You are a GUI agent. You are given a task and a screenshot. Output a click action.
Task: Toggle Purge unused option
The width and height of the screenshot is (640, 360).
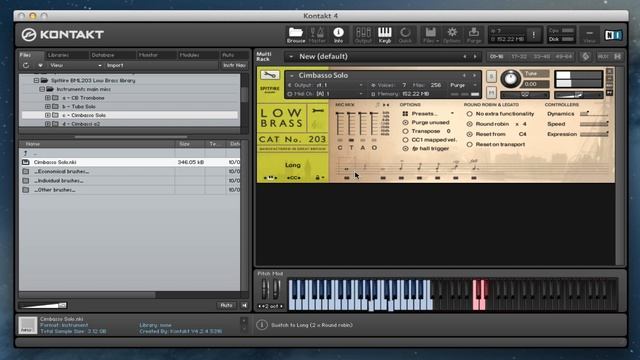[x=405, y=122]
